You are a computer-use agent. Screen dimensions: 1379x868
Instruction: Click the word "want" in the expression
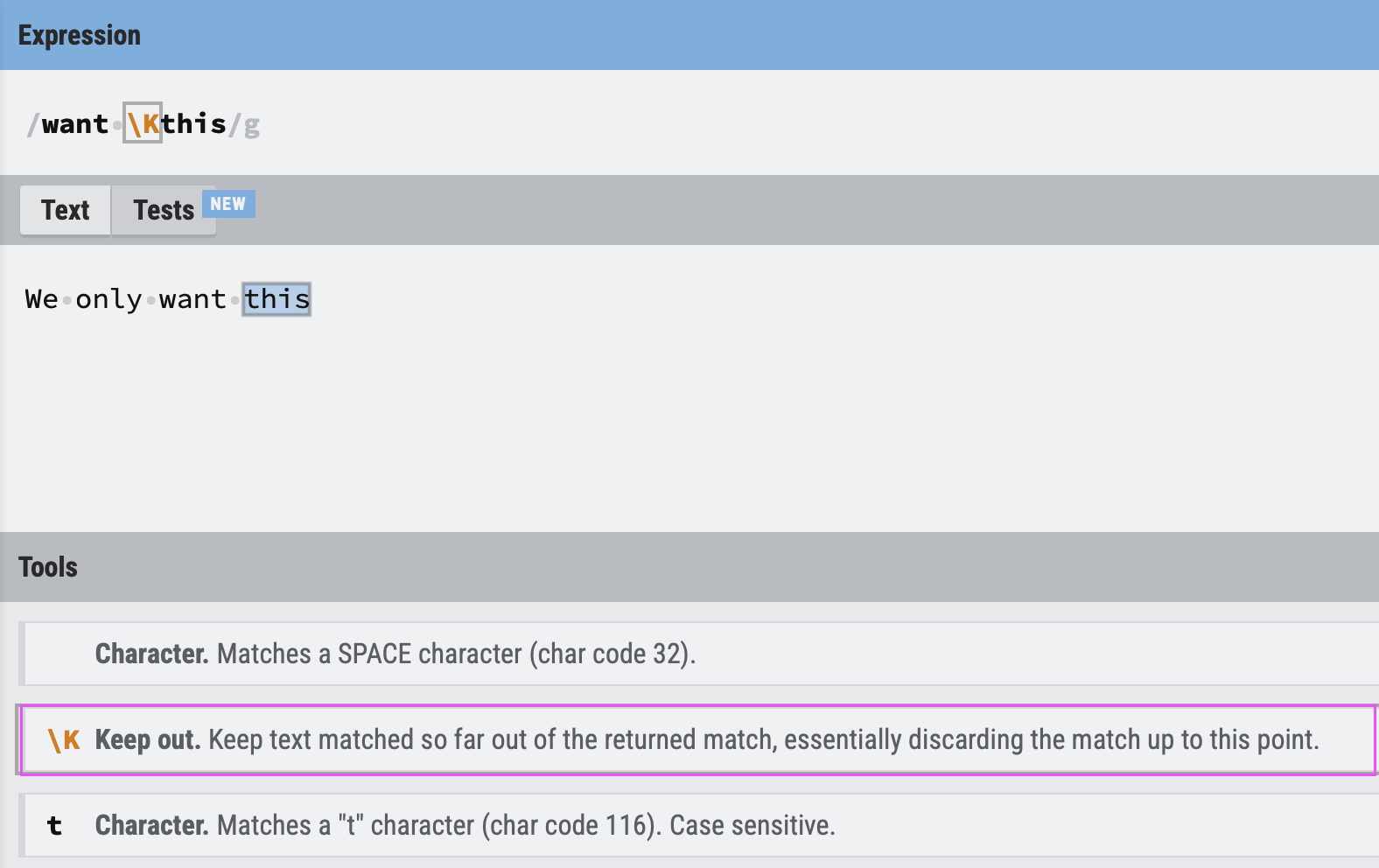pos(75,124)
